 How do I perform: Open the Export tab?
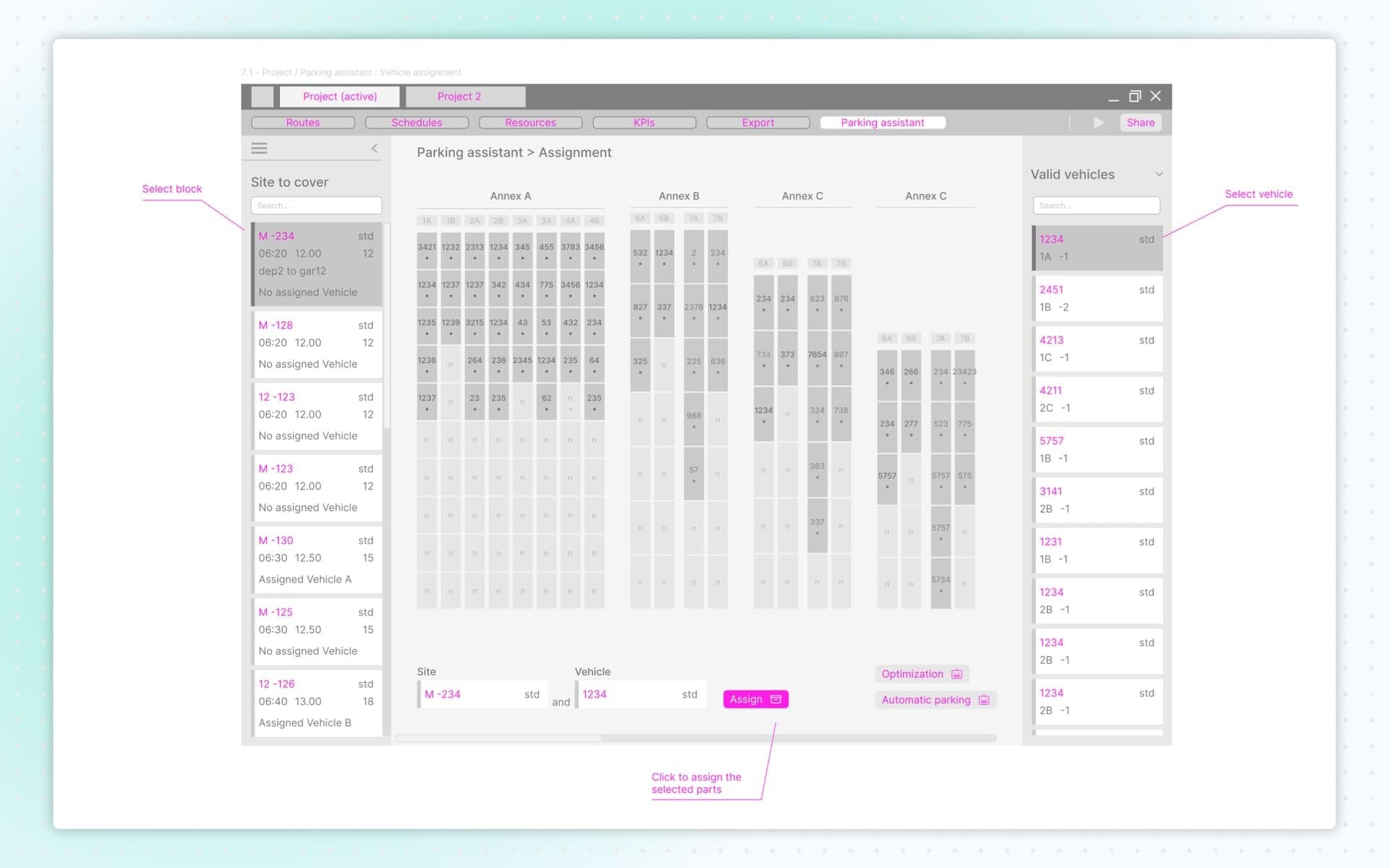pyautogui.click(x=757, y=123)
